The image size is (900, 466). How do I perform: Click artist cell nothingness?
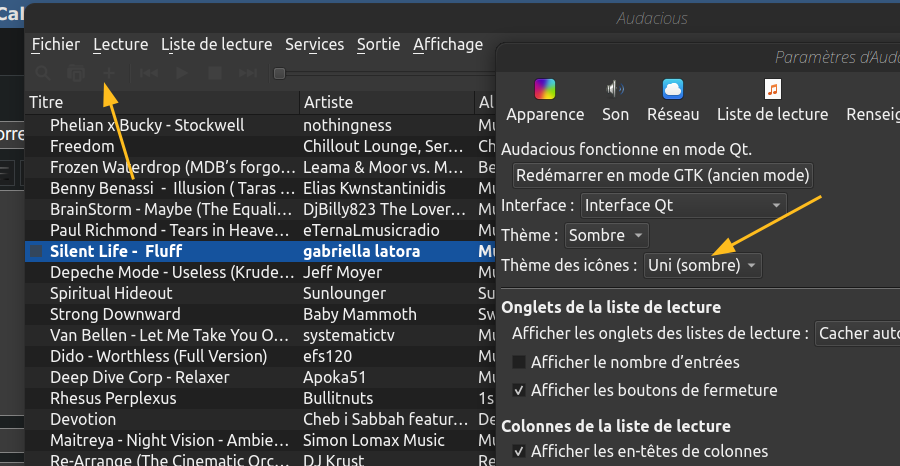click(347, 125)
